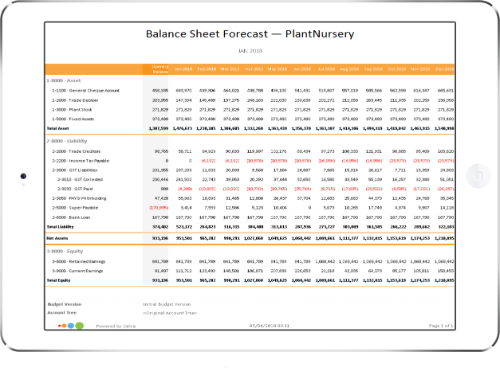Click the green dot in the logo

click(x=79, y=326)
